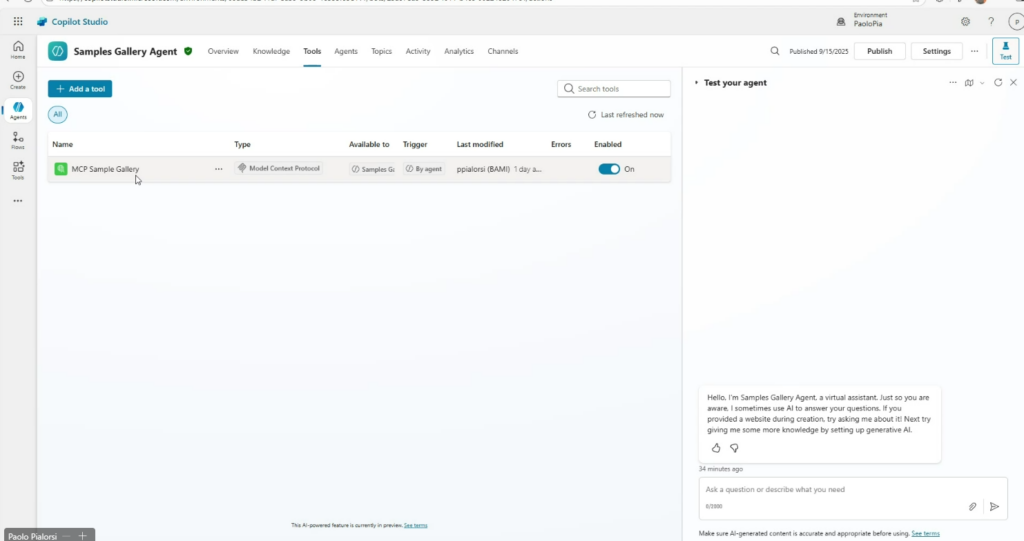
Task: Click the plus next to Paolo Pialorsi
Action: (x=82, y=536)
